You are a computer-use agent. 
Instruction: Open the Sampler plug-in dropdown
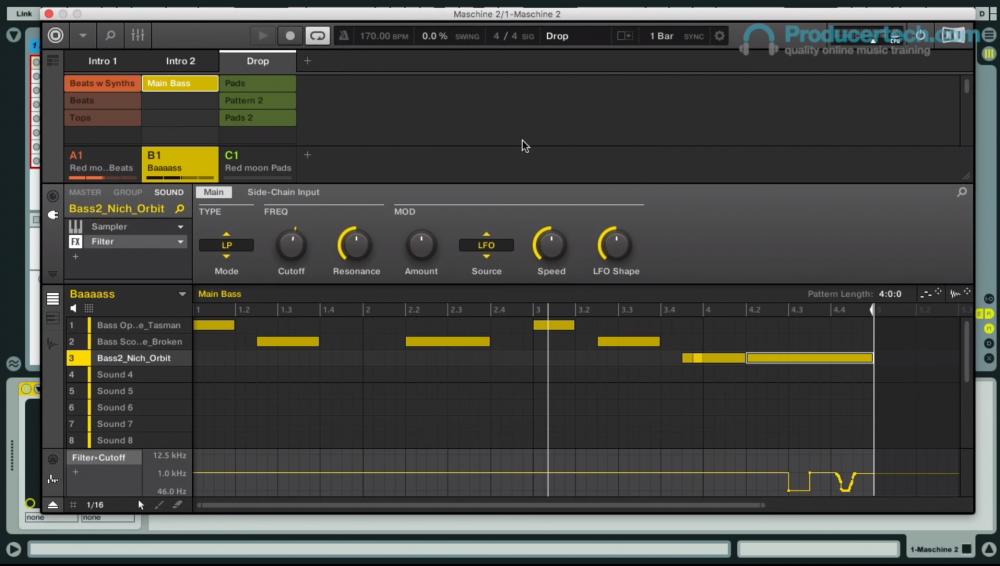tap(180, 227)
